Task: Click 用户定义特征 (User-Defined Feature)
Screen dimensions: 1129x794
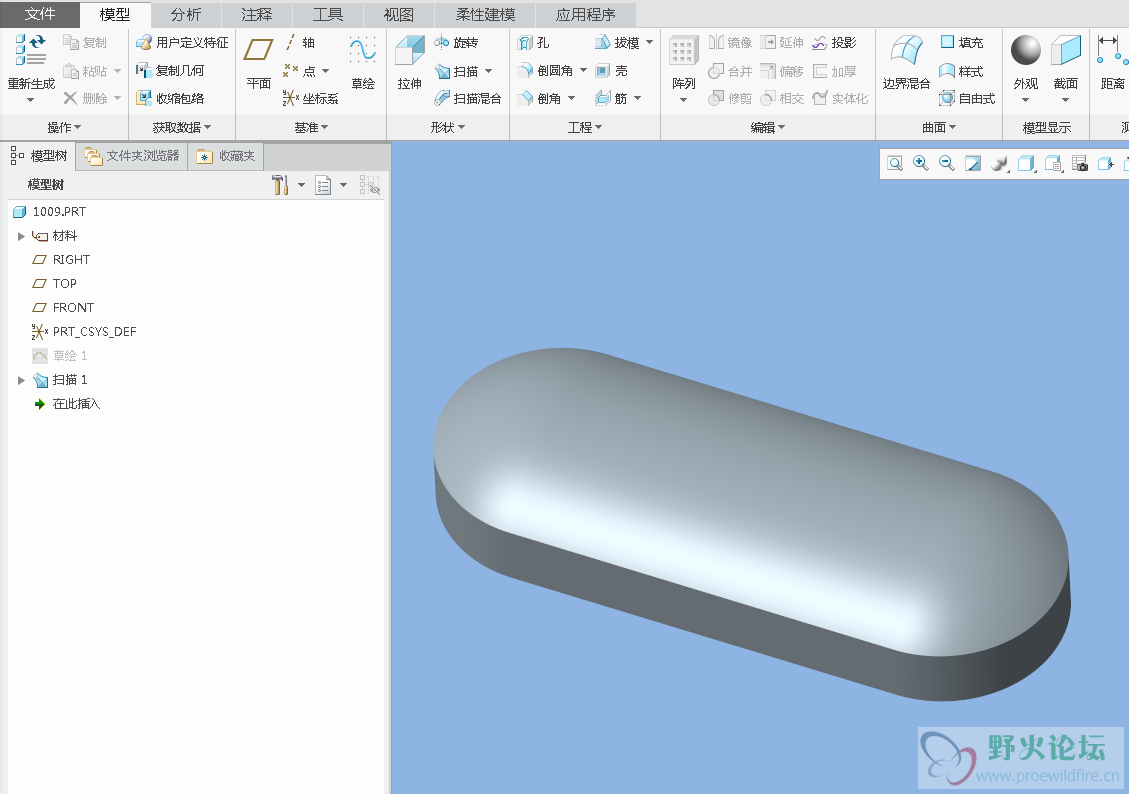Action: pyautogui.click(x=182, y=42)
